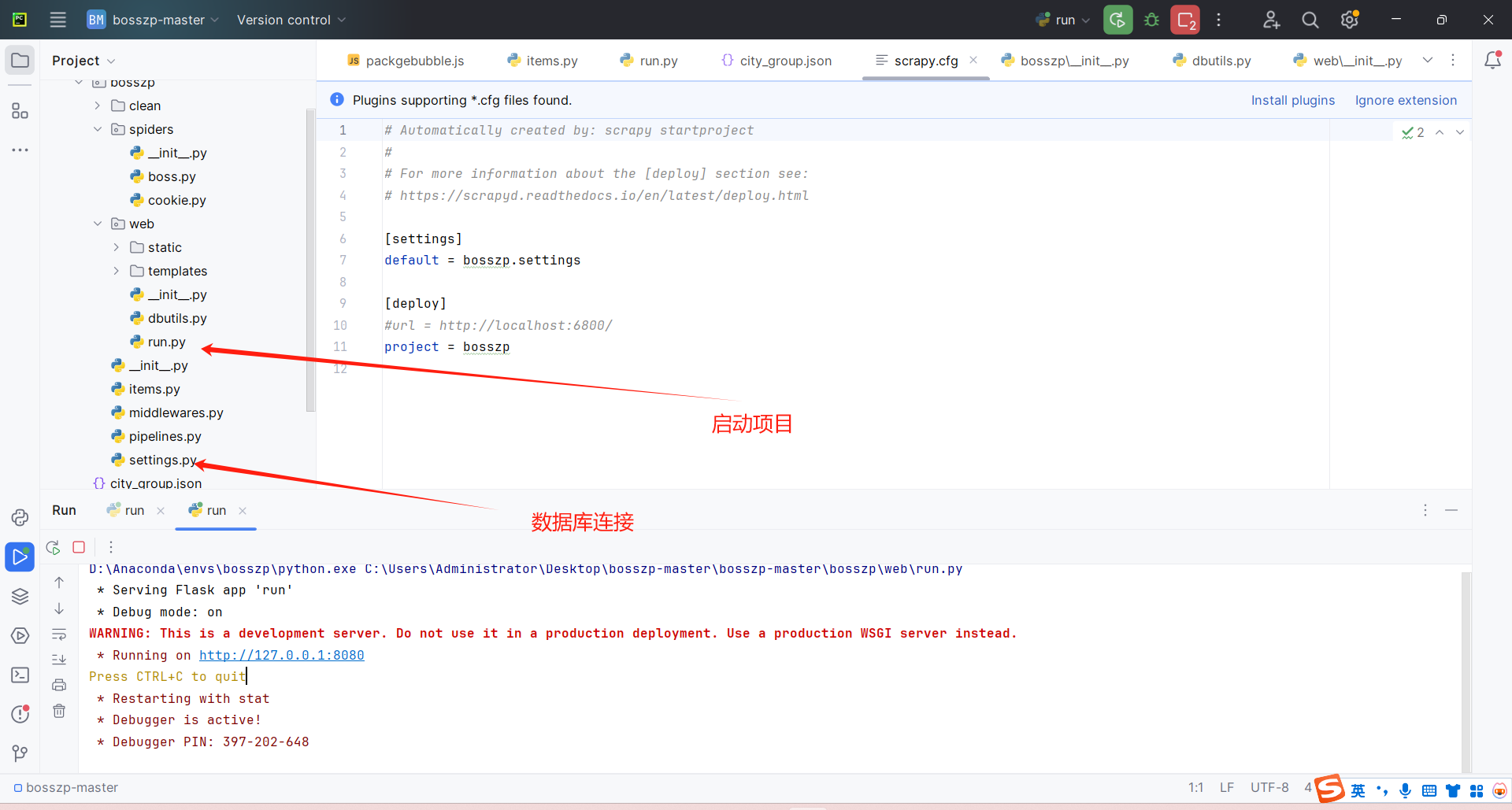Screen dimensions: 1512x810
Task: Enable scroll to end in console output
Action: [58, 659]
